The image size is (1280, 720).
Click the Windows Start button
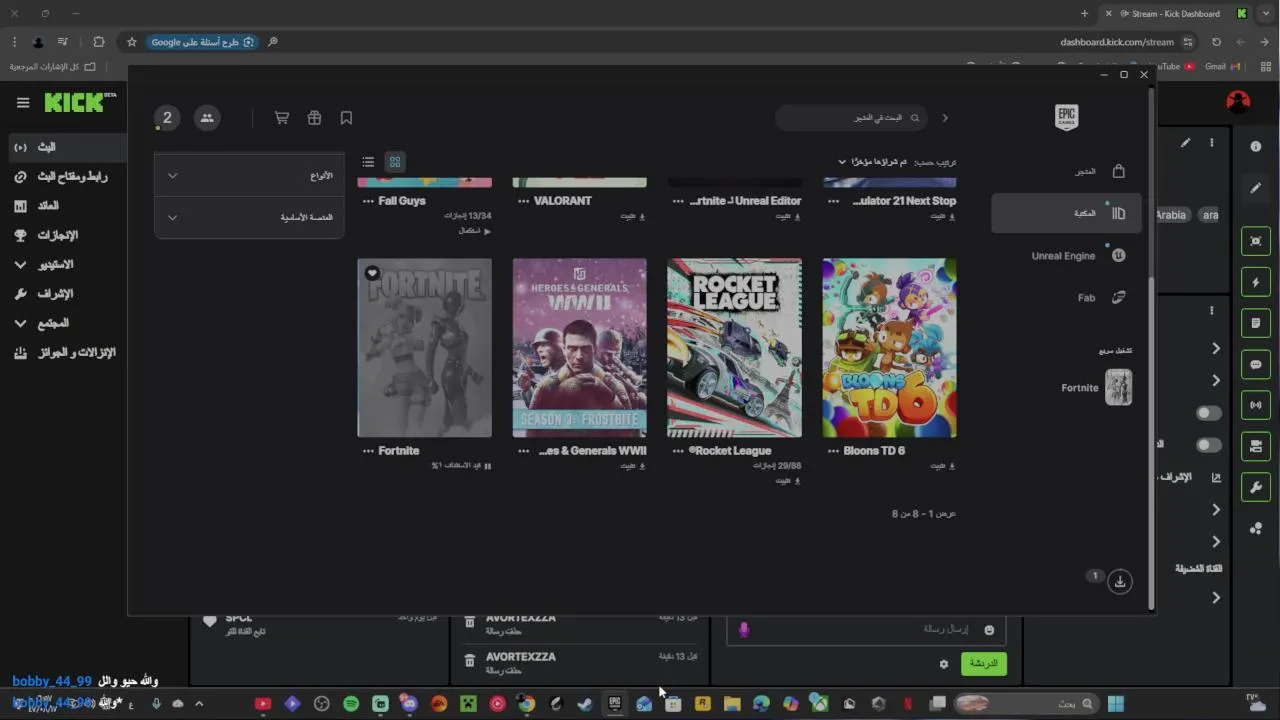tap(1116, 704)
